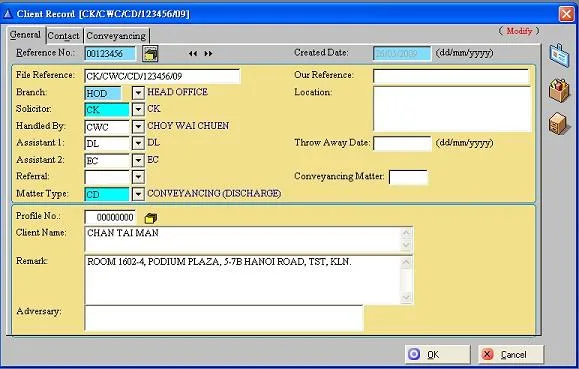Click the OK button
The image size is (579, 369).
(438, 355)
